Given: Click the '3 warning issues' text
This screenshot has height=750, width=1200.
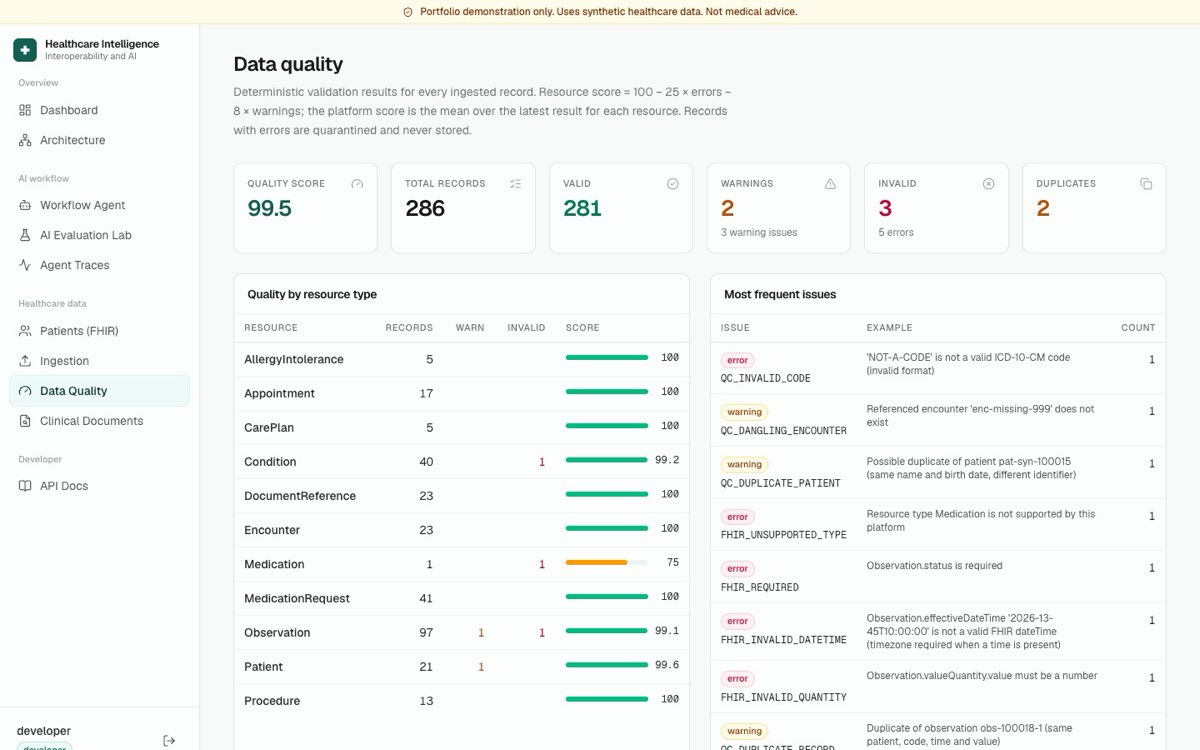Looking at the screenshot, I should click(759, 232).
